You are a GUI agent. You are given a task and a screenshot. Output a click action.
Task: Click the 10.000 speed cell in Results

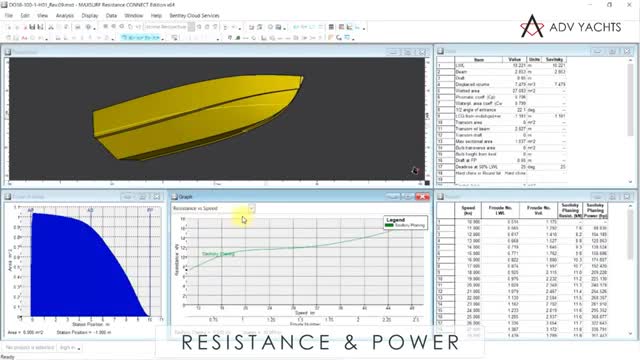point(468,222)
